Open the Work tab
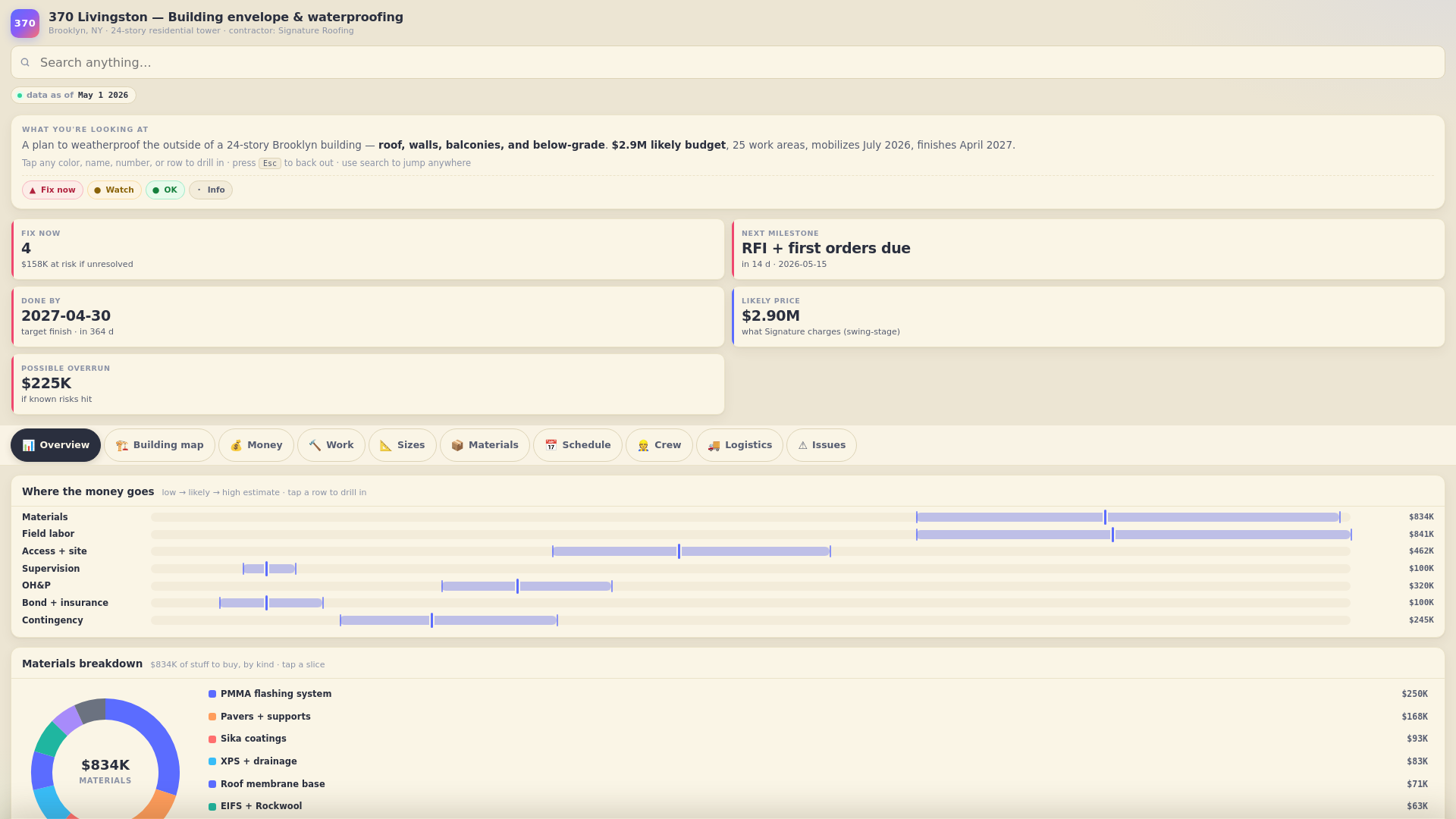 [331, 445]
